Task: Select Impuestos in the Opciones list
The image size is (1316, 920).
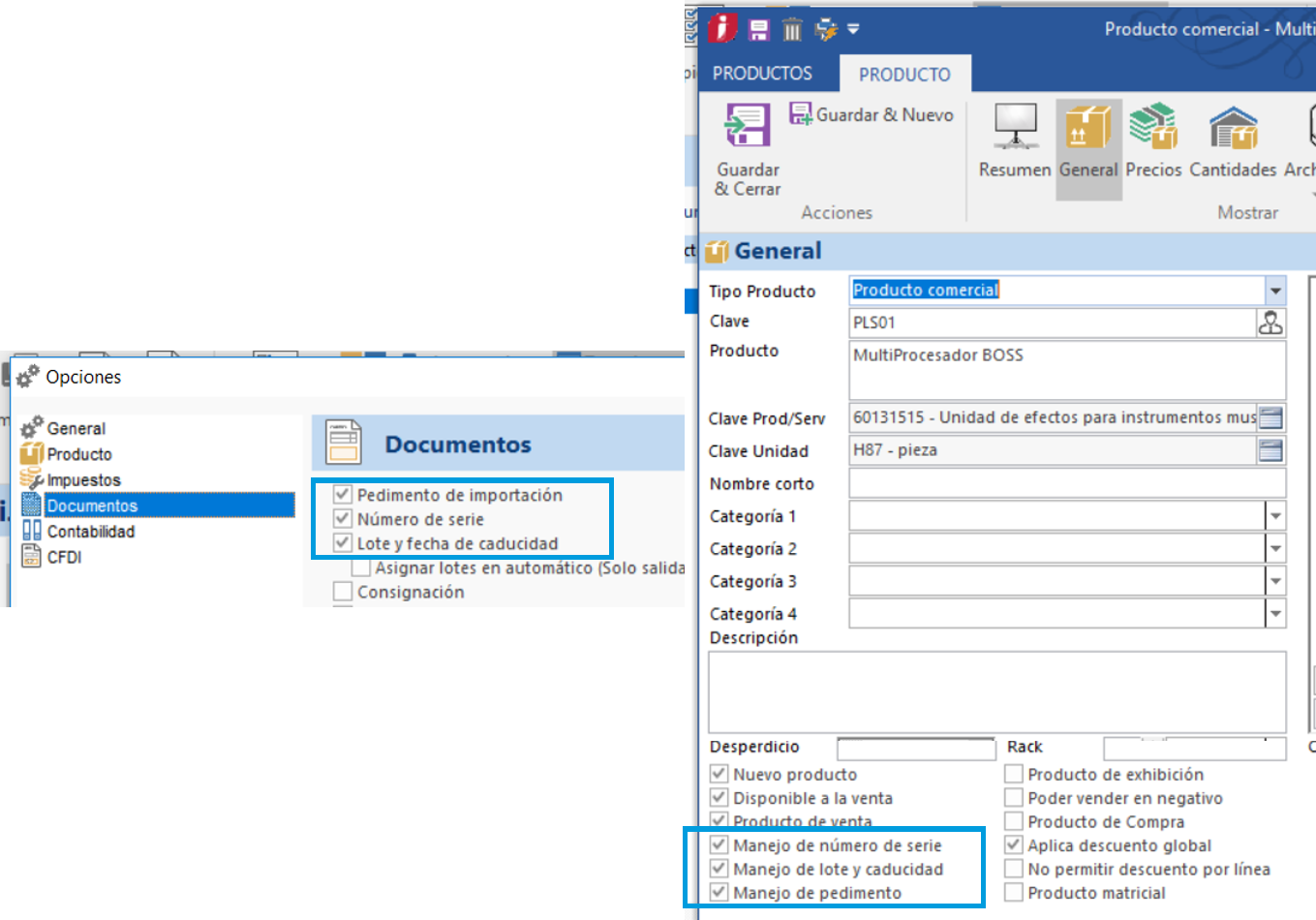Action: coord(83,480)
